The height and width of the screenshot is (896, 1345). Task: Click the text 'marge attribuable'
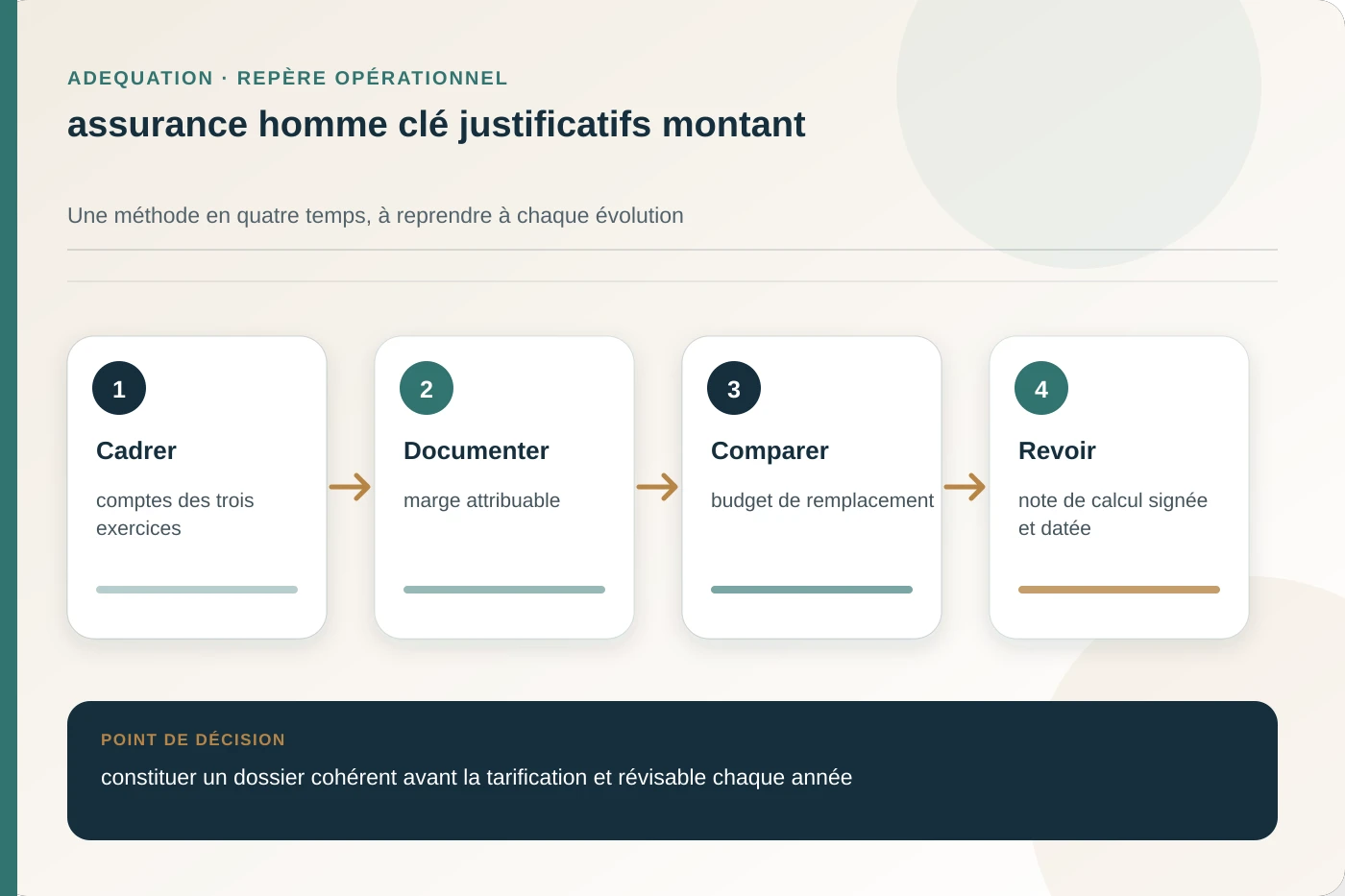481,500
